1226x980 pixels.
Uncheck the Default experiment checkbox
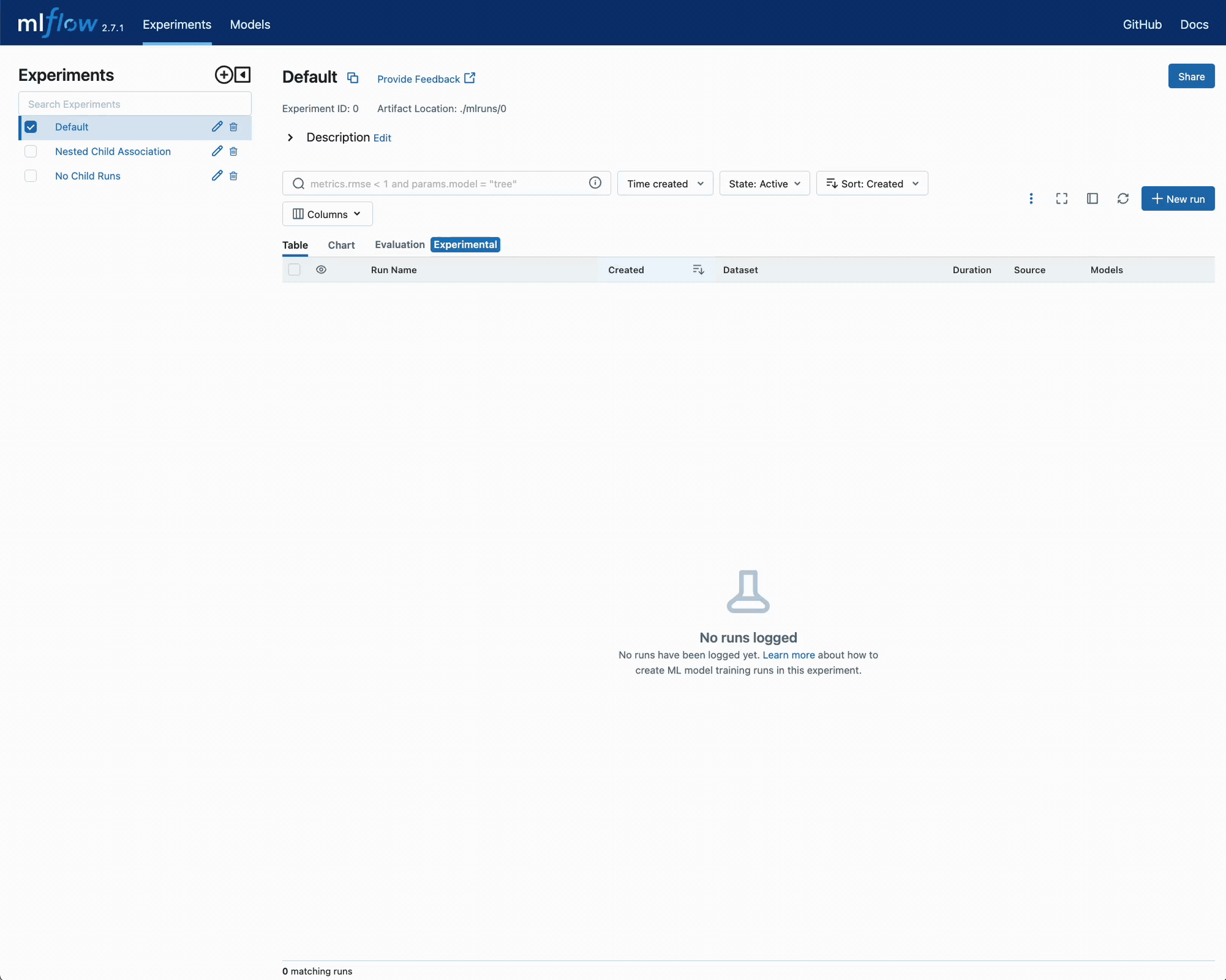tap(31, 127)
